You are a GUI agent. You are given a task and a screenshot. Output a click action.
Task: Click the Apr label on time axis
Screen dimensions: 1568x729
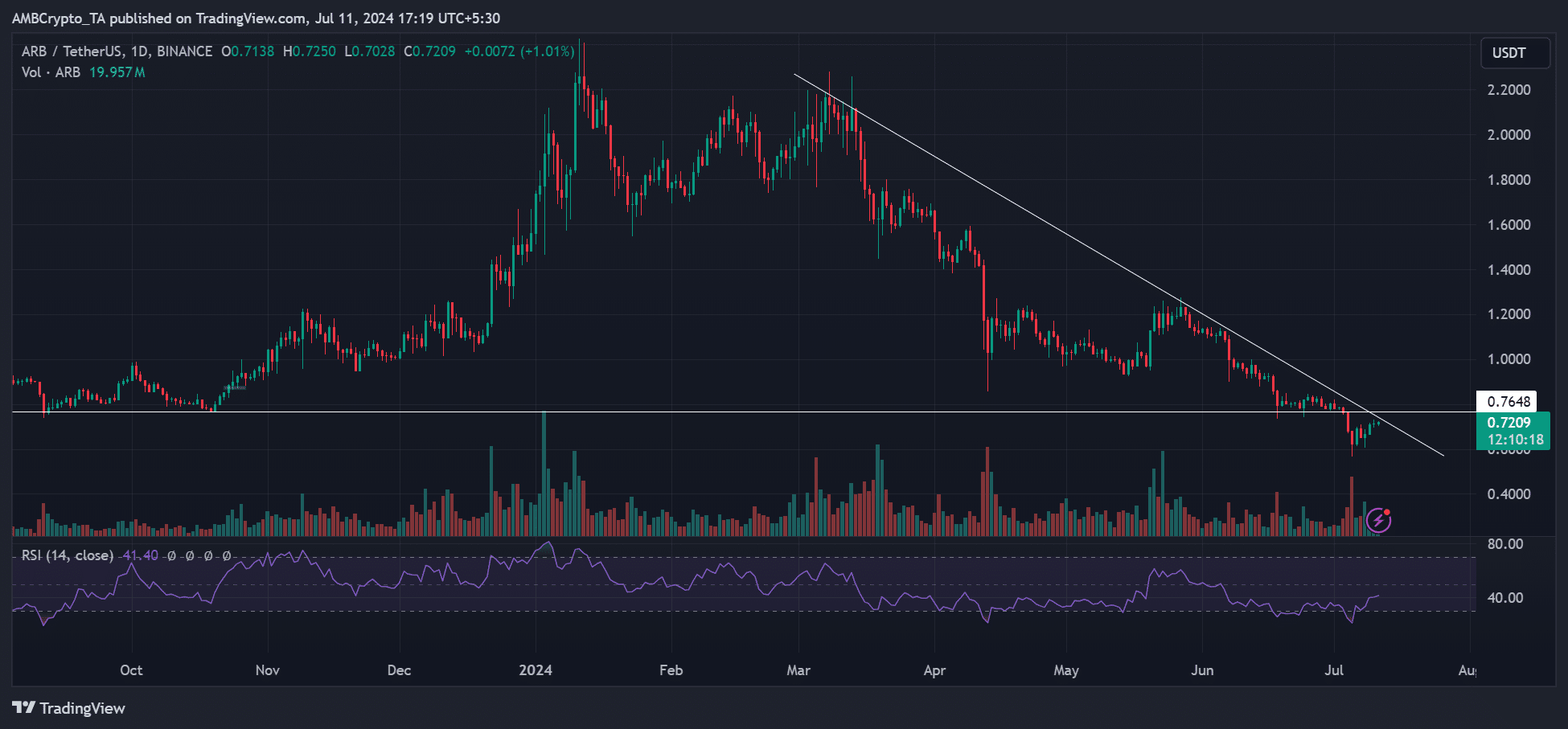coord(934,670)
